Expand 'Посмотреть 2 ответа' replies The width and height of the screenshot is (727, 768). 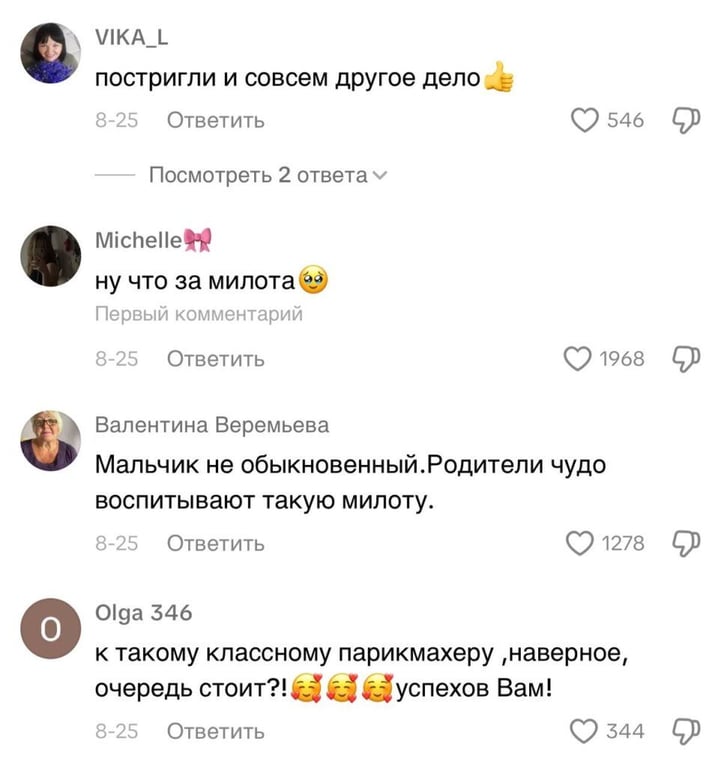click(x=268, y=175)
